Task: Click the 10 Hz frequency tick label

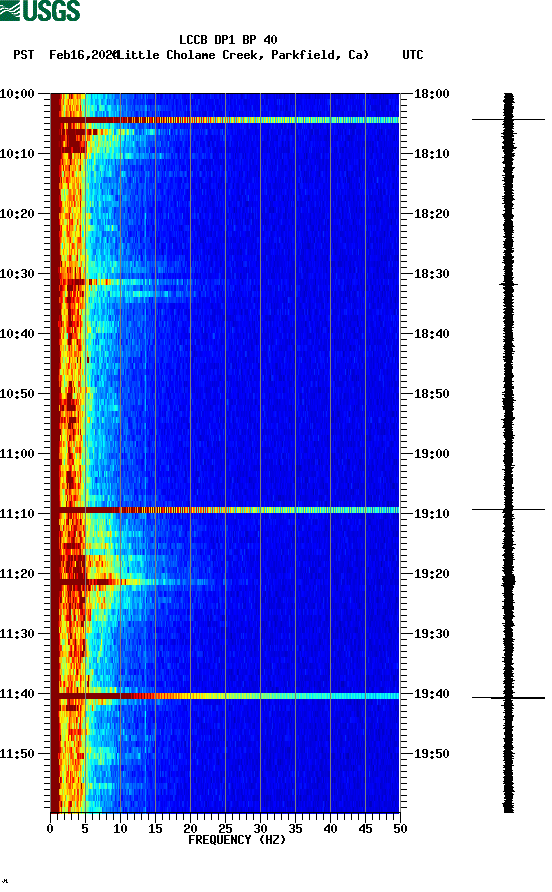Action: pos(120,829)
